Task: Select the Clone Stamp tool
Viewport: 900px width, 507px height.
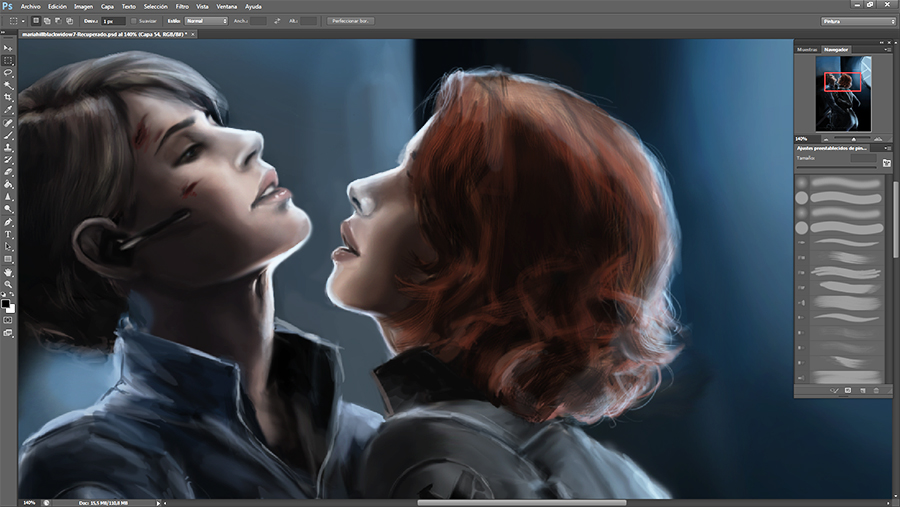Action: (x=8, y=148)
